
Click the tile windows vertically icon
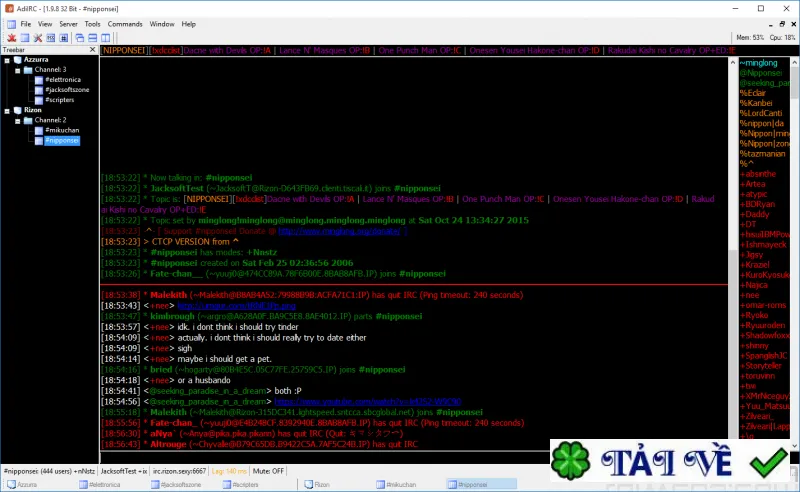point(106,38)
